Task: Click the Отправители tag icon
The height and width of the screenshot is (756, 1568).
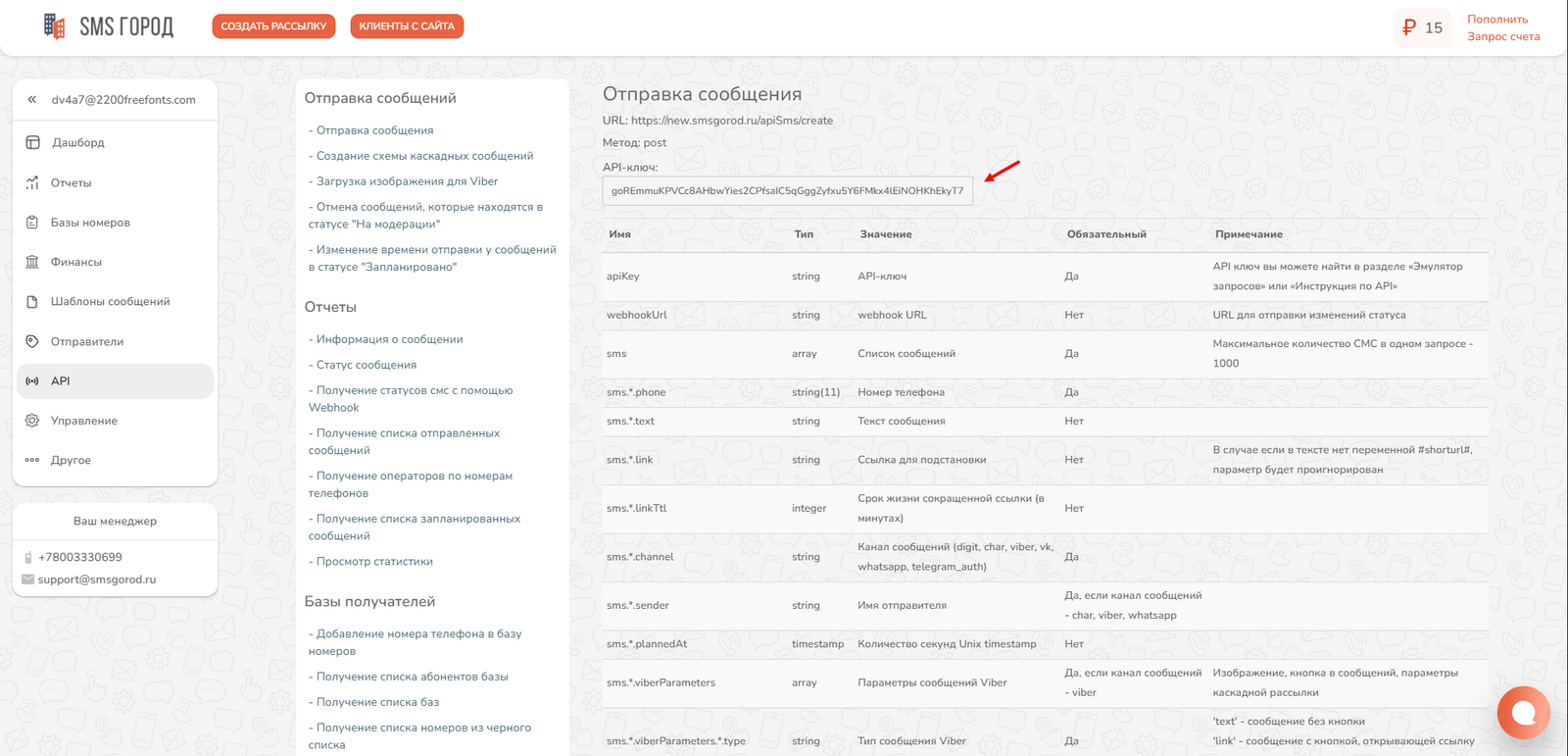Action: pos(32,341)
